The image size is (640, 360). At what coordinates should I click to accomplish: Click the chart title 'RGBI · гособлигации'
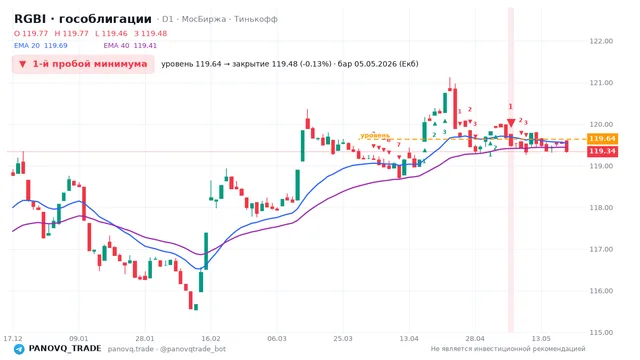83,19
